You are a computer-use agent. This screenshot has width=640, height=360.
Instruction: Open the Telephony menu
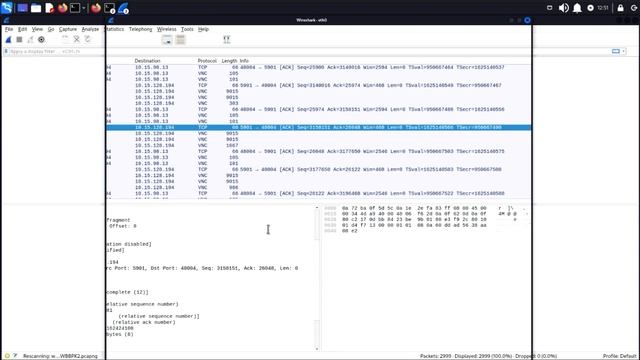tap(140, 29)
